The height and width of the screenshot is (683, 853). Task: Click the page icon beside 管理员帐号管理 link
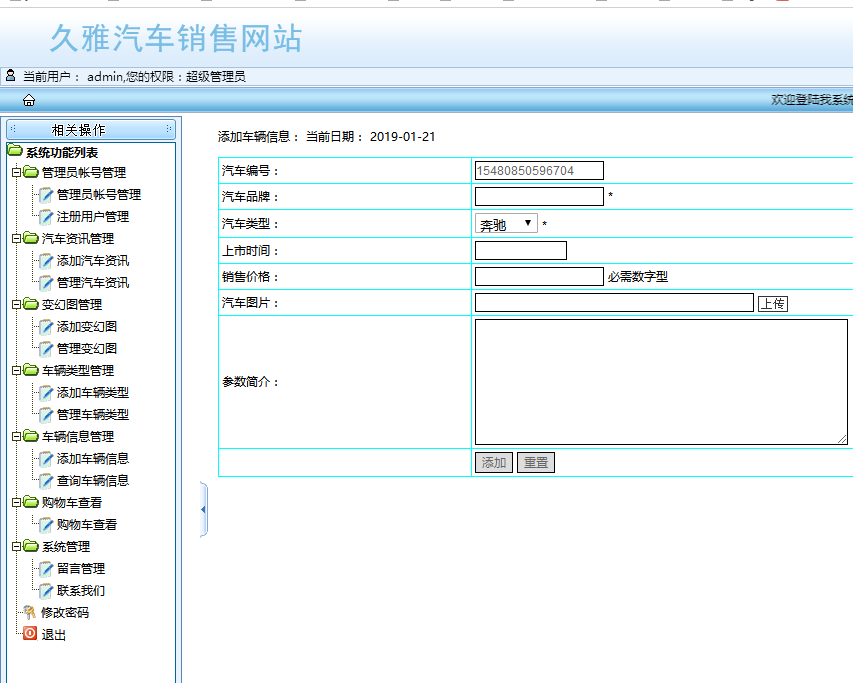coord(46,195)
